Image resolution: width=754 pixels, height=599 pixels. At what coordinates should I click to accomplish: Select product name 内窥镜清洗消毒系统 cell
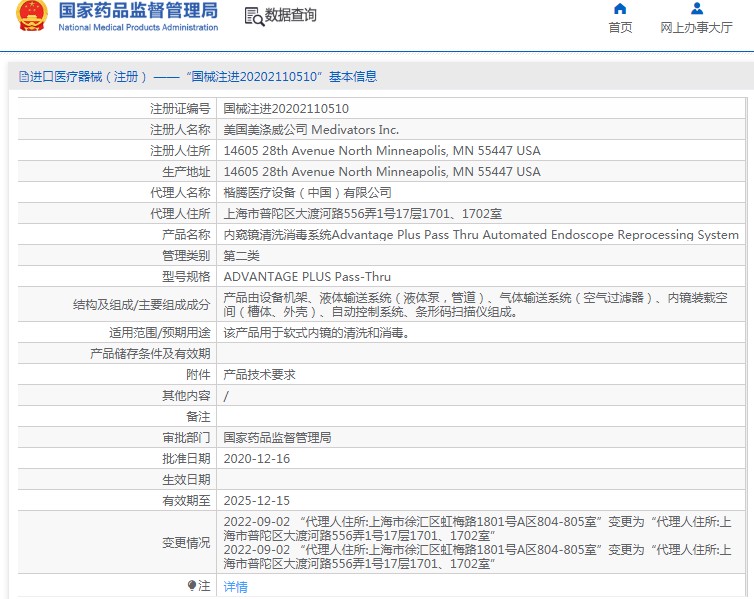click(x=481, y=235)
